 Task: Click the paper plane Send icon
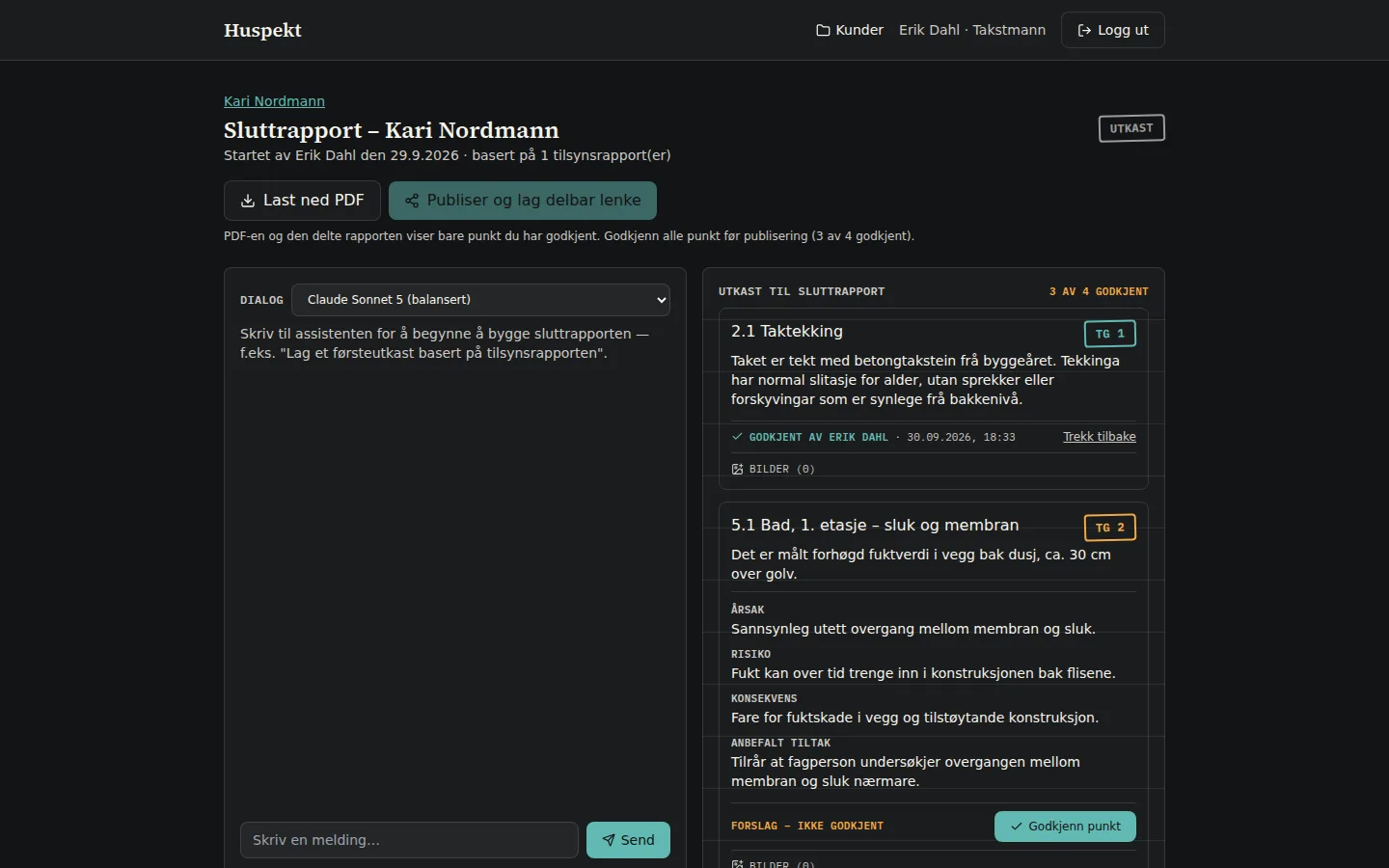click(x=609, y=840)
